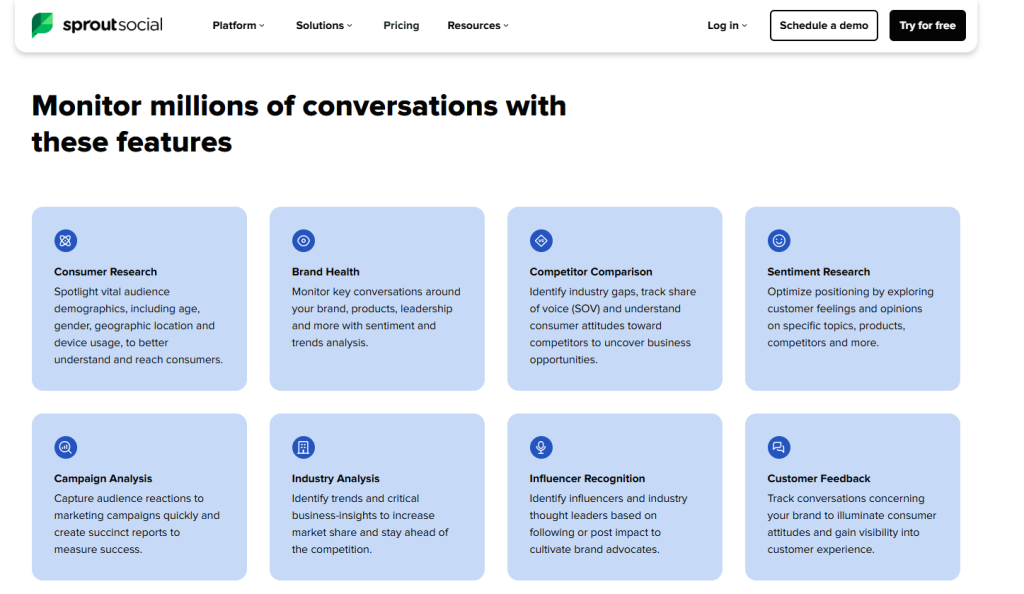Click the Consumer Research gear icon
Screen dimensions: 1024x594
[65, 240]
